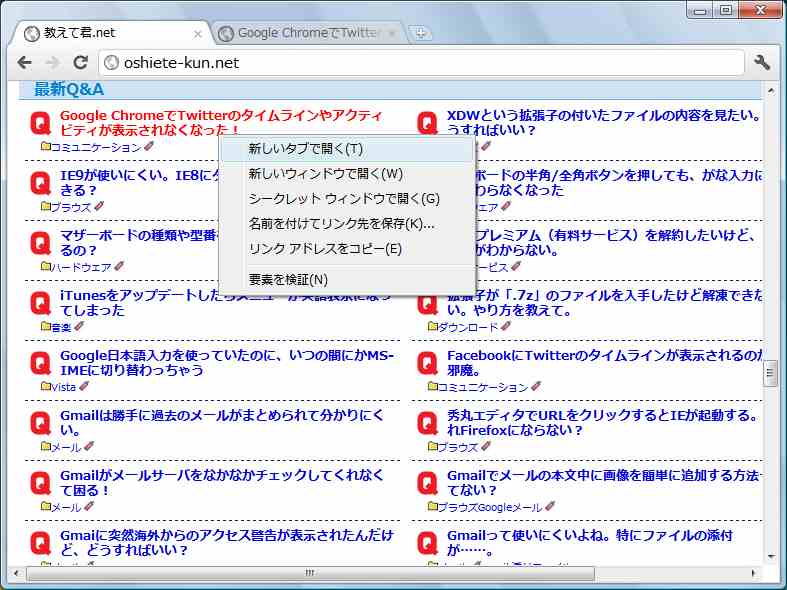Screen dimensions: 787x590
Task: Click the Q icon beside Gmailは勝手に question
Action: pos(40,423)
